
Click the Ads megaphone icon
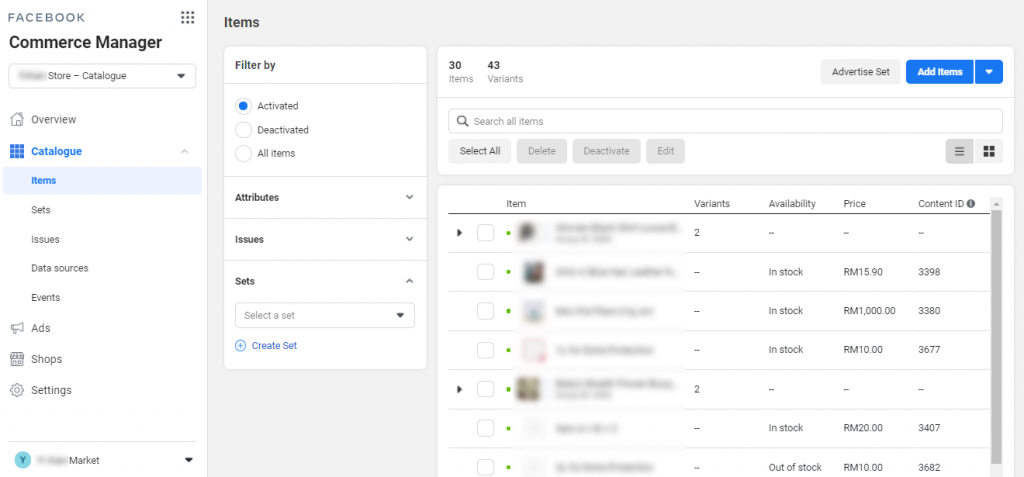pos(17,328)
